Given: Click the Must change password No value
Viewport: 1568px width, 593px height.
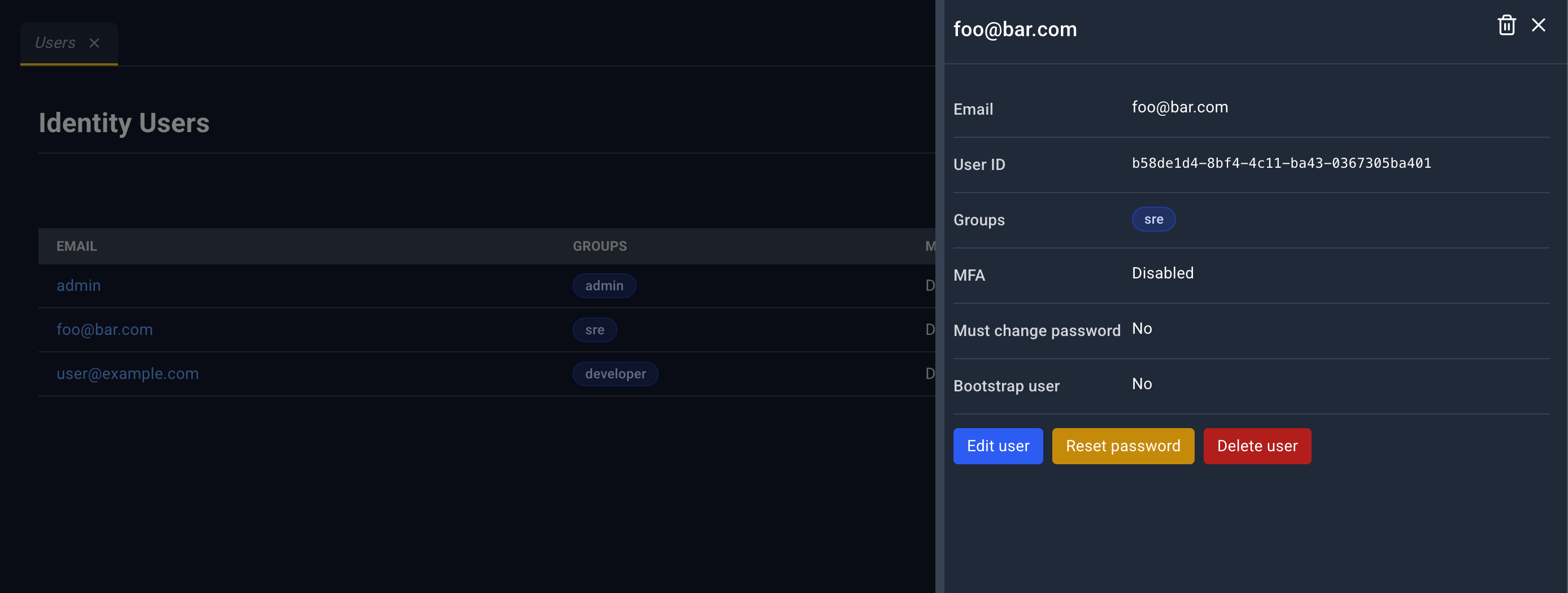Looking at the screenshot, I should click(x=1142, y=328).
